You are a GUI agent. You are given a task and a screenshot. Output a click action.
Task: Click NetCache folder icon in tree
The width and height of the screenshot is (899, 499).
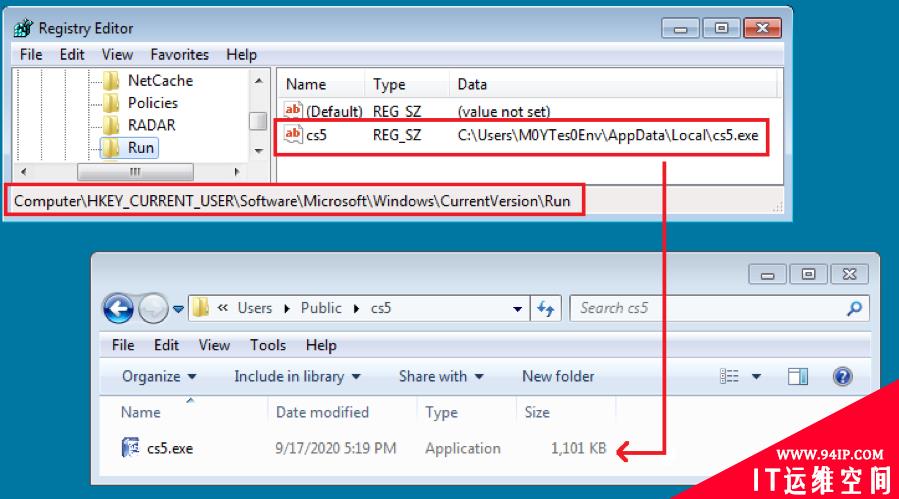tap(111, 81)
